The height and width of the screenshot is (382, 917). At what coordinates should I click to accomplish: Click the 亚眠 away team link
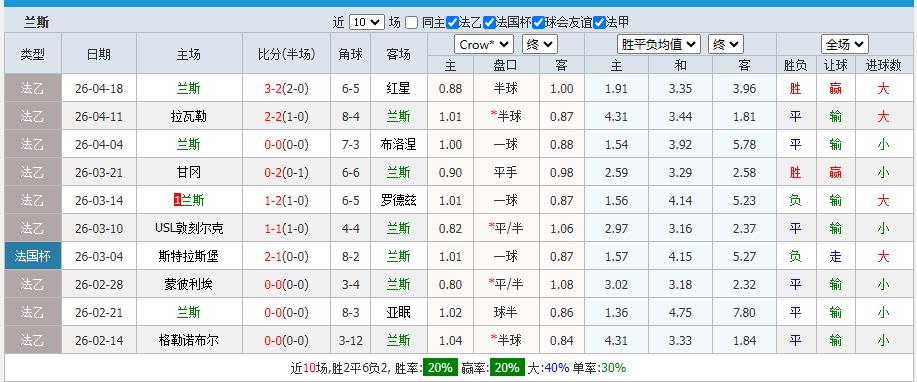click(398, 312)
